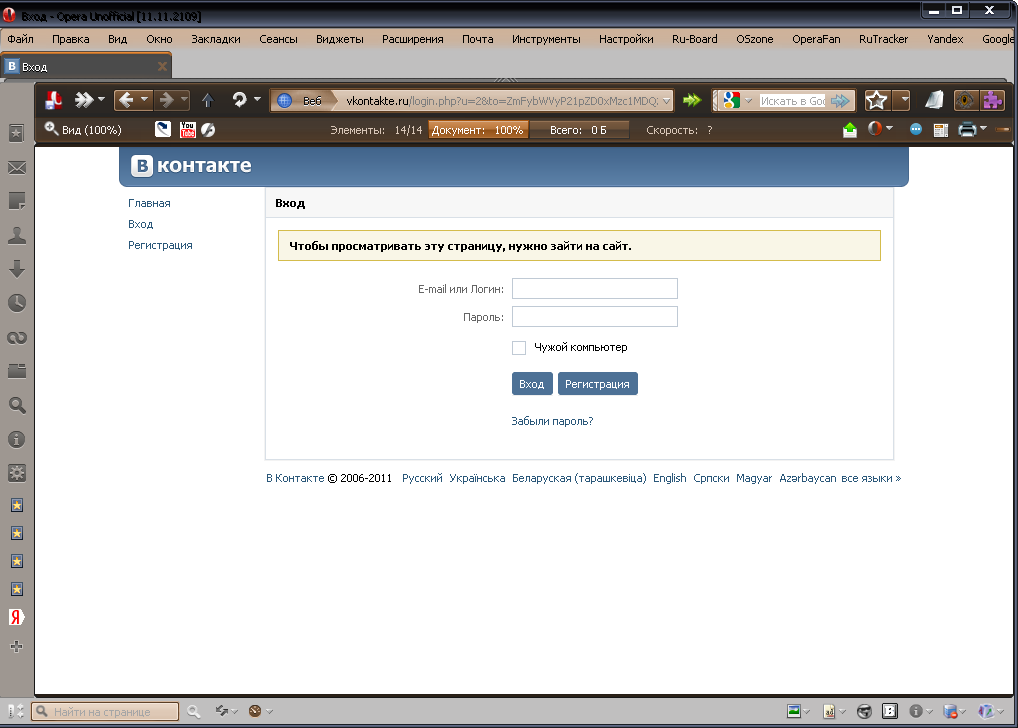Screen dimensions: 1018x728
Task: Open the back button history dropdown
Action: pyautogui.click(x=144, y=99)
